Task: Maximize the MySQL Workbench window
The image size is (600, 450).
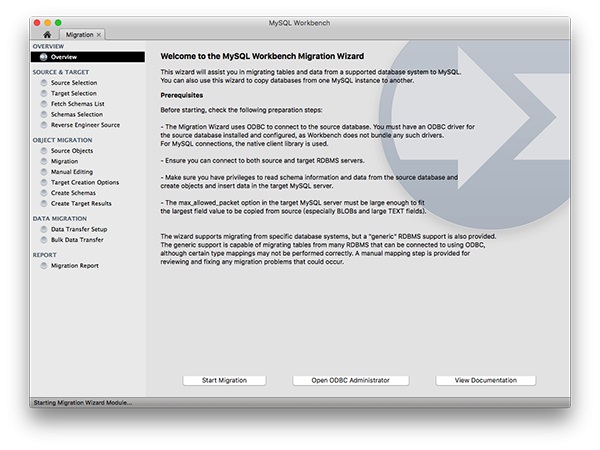Action: [x=58, y=23]
